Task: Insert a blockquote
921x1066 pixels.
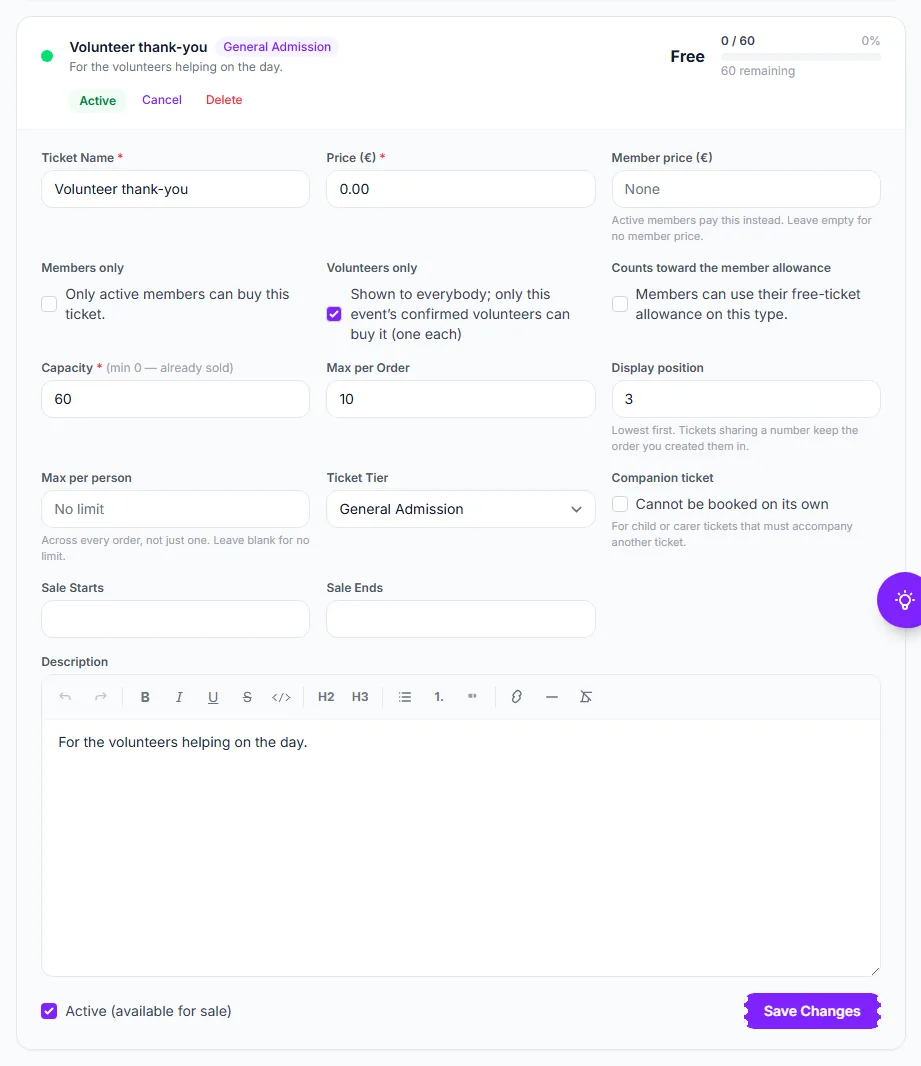Action: (472, 697)
